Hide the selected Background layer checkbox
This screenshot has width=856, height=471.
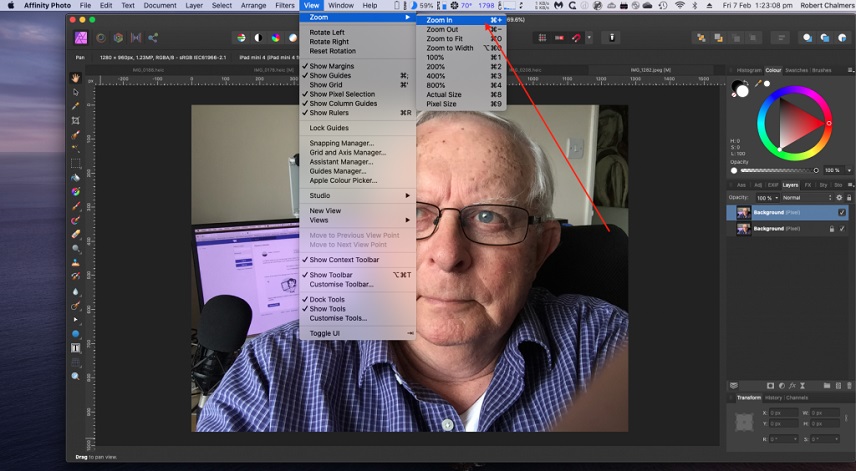tap(842, 212)
